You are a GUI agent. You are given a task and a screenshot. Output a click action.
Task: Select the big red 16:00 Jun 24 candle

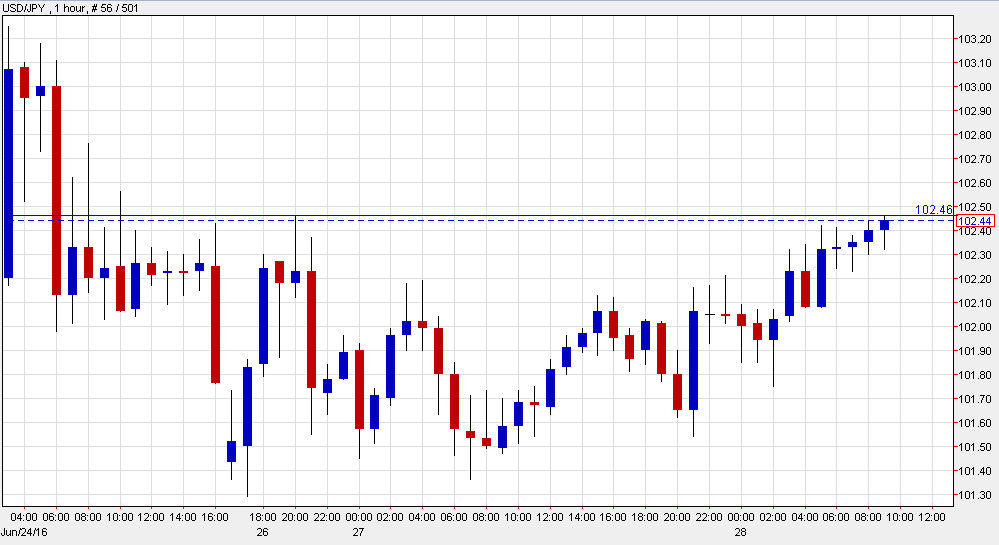tap(215, 324)
